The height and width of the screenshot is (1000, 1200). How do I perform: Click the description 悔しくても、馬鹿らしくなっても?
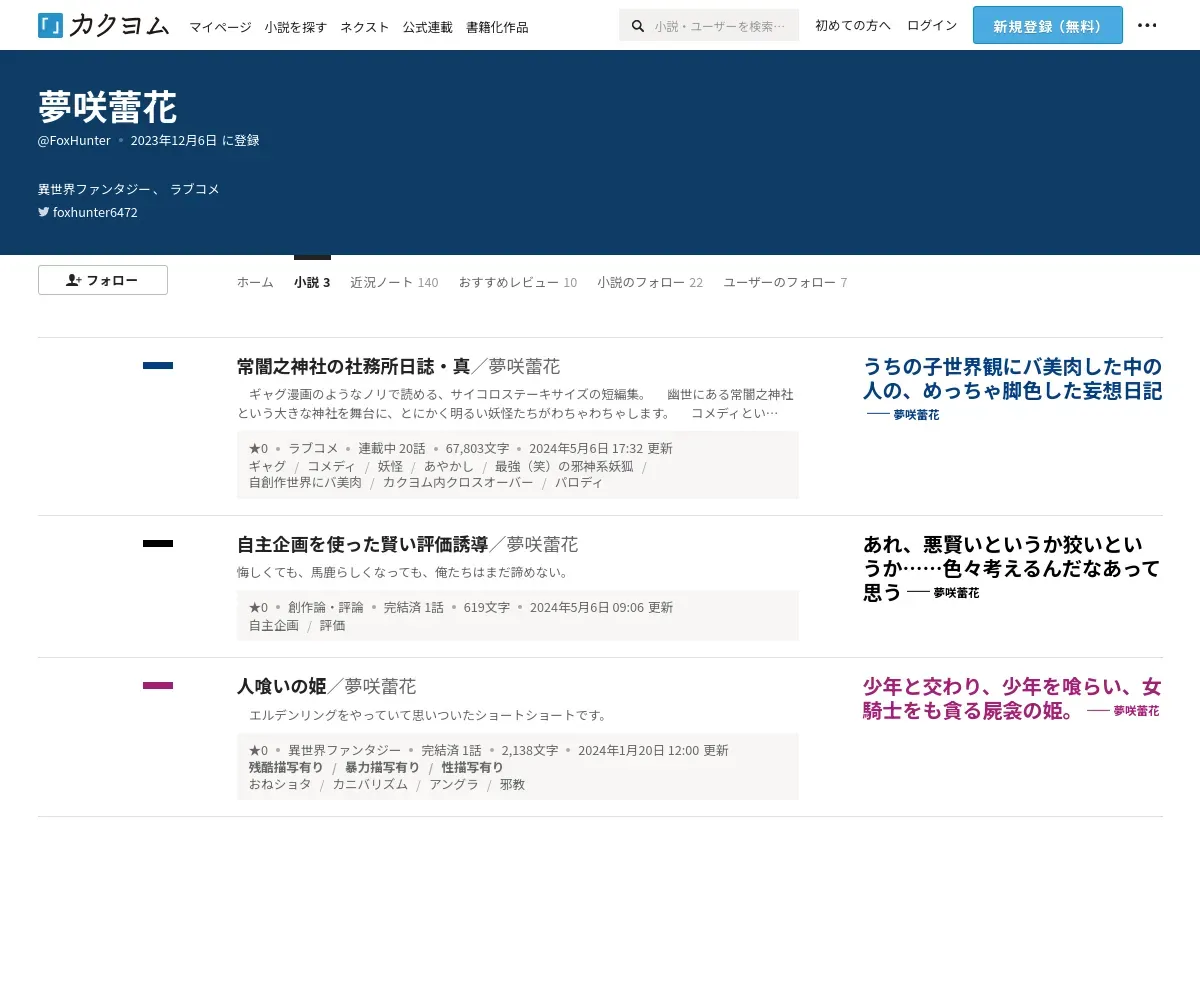(x=402, y=572)
